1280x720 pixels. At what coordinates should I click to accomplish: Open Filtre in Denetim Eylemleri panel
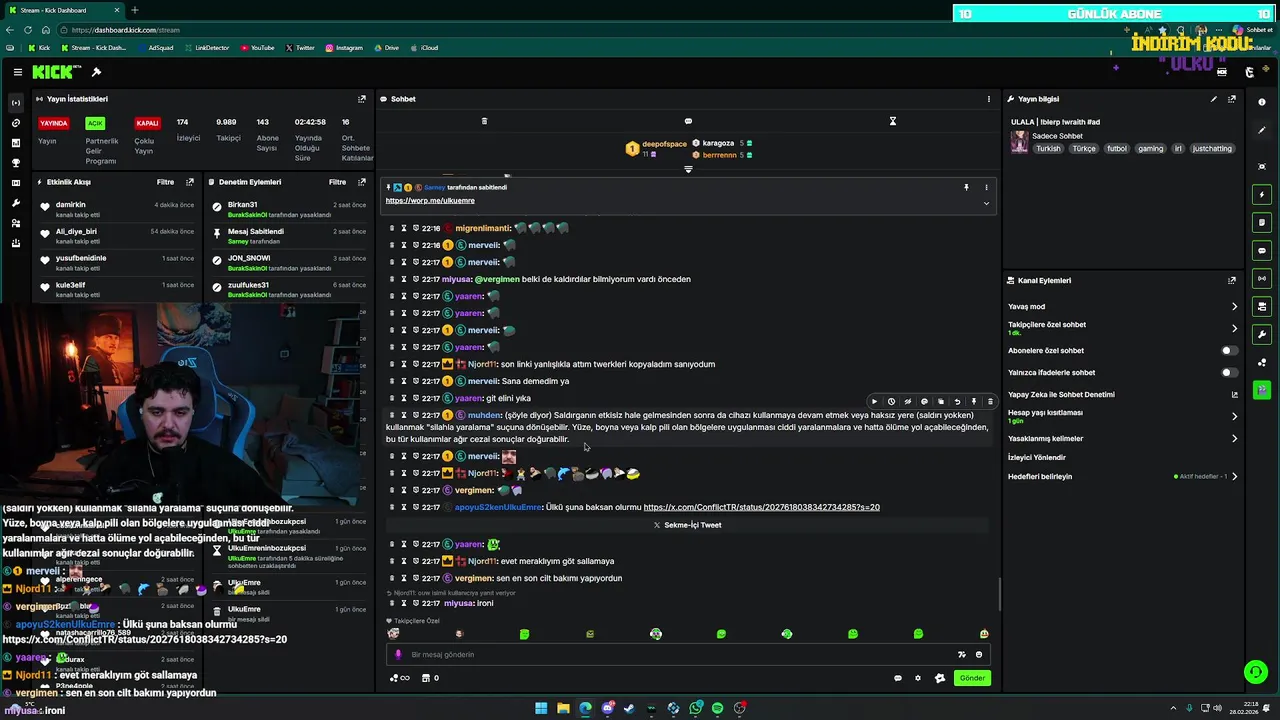coord(338,182)
